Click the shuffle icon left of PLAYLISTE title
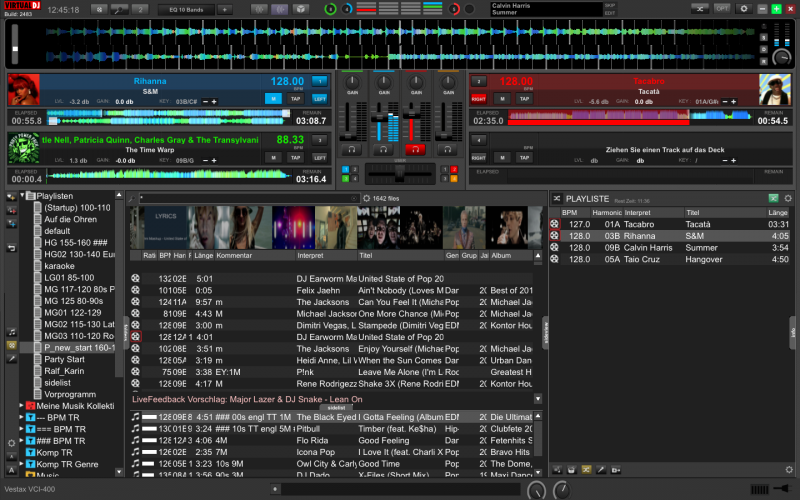The width and height of the screenshot is (800, 500). pyautogui.click(x=557, y=198)
